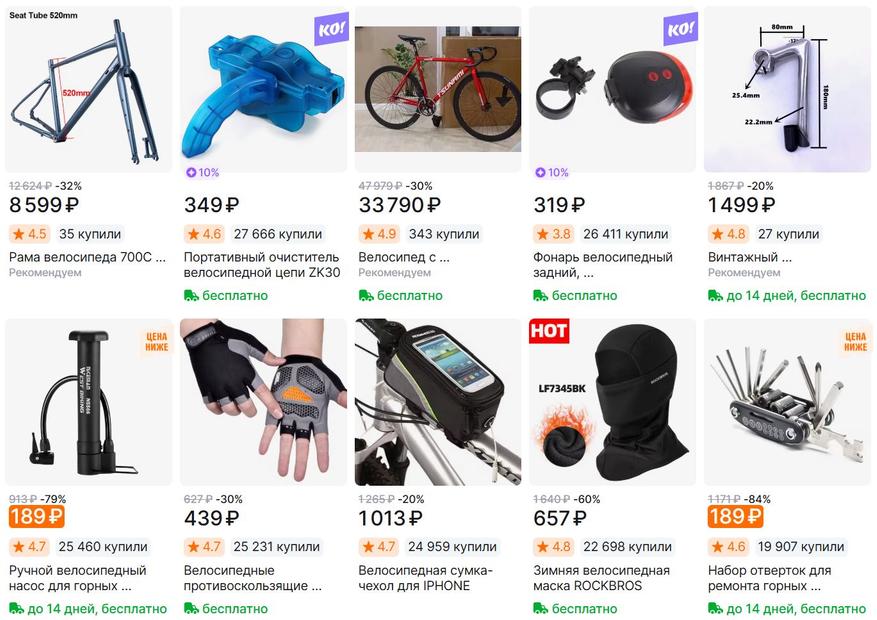Open the red bicycle product photo

pyautogui.click(x=438, y=89)
